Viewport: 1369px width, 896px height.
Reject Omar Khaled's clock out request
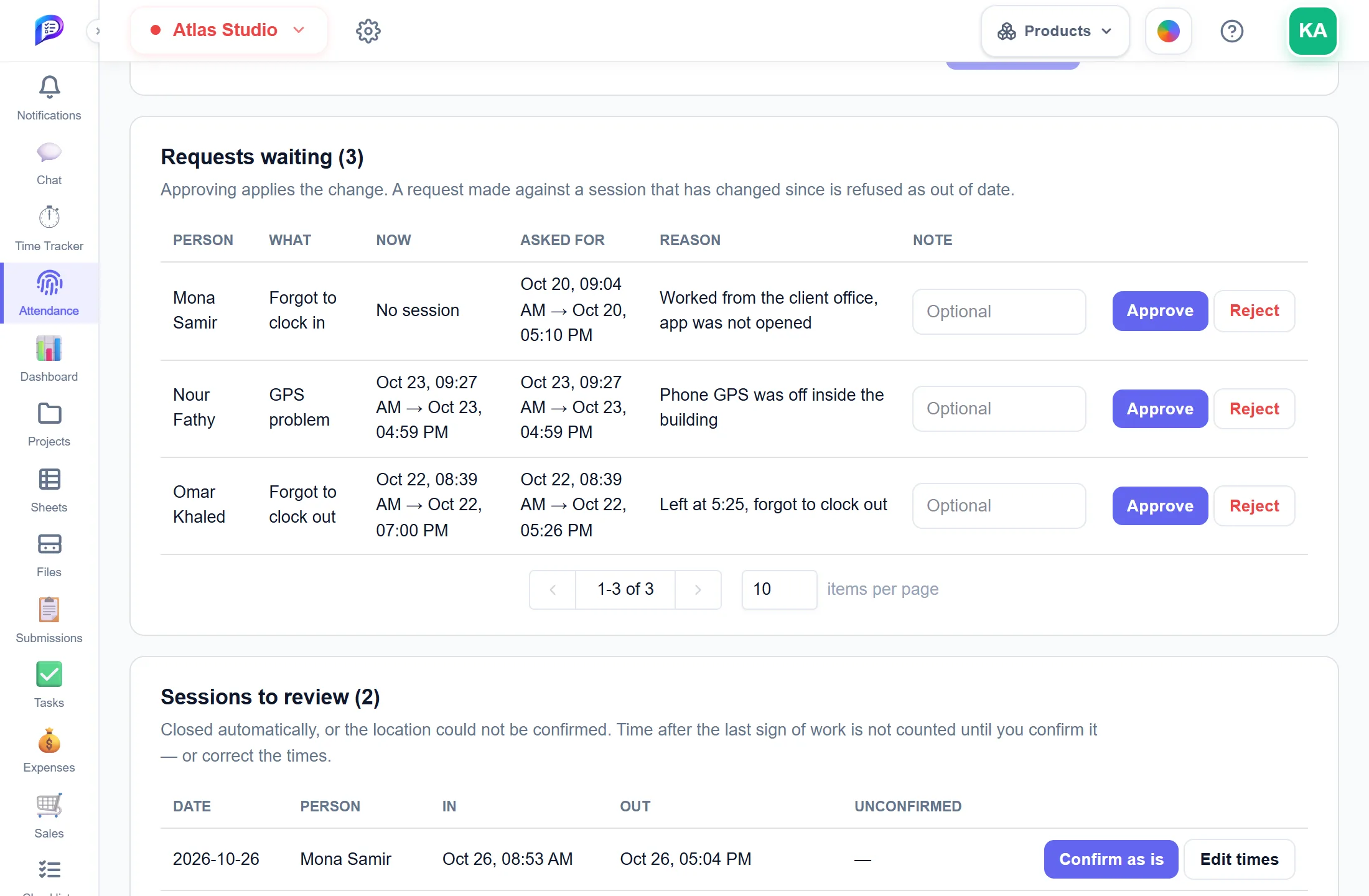(x=1254, y=506)
